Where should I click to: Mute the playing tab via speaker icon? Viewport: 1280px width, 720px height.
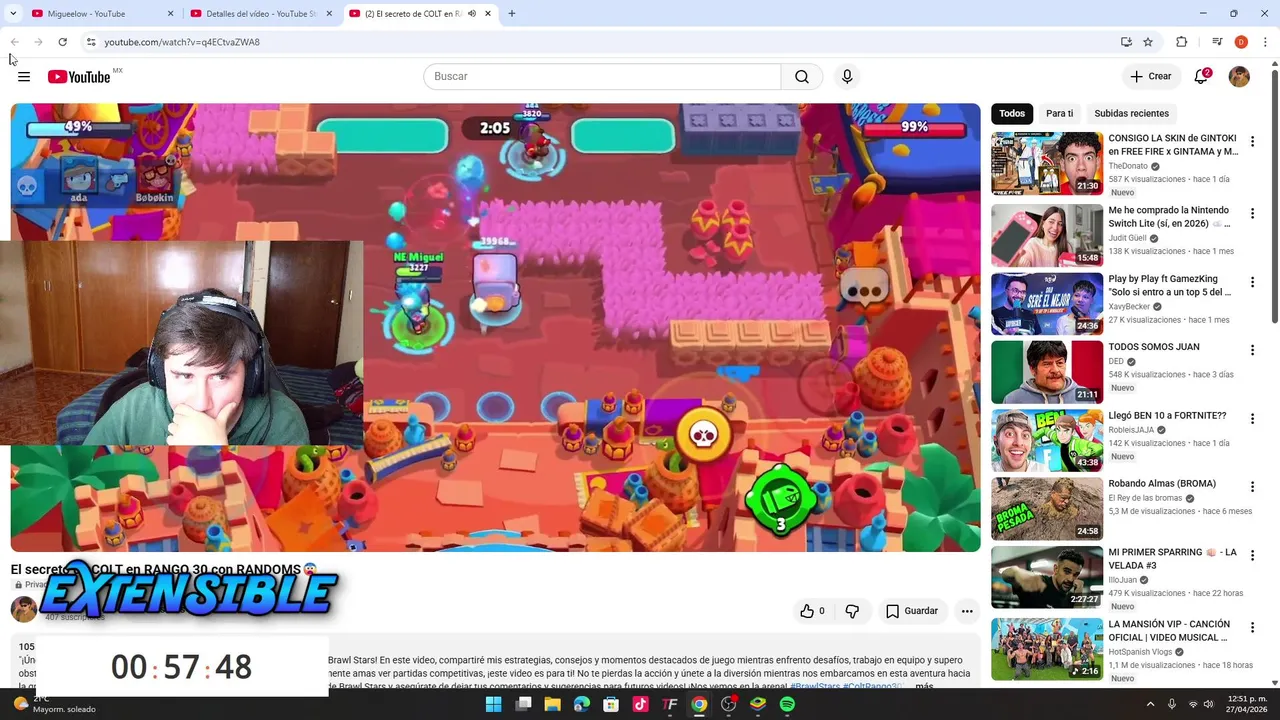coord(472,14)
